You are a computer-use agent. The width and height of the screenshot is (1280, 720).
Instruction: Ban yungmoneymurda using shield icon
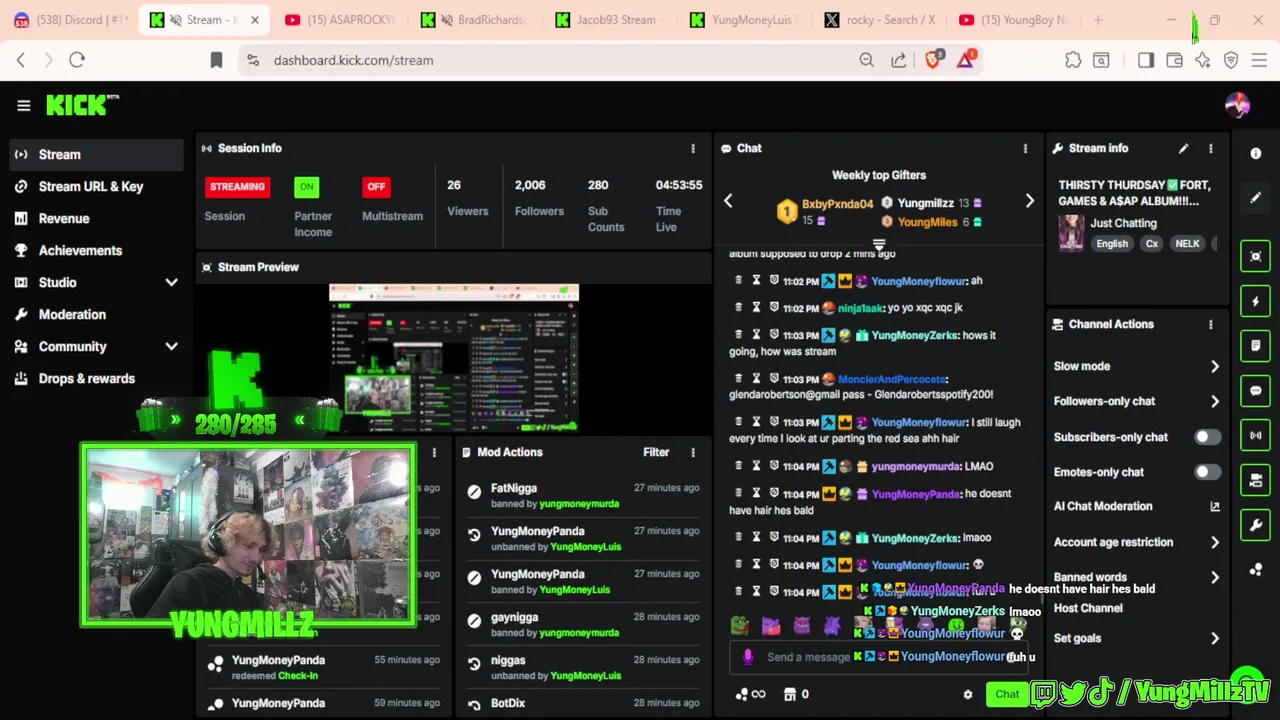click(774, 466)
